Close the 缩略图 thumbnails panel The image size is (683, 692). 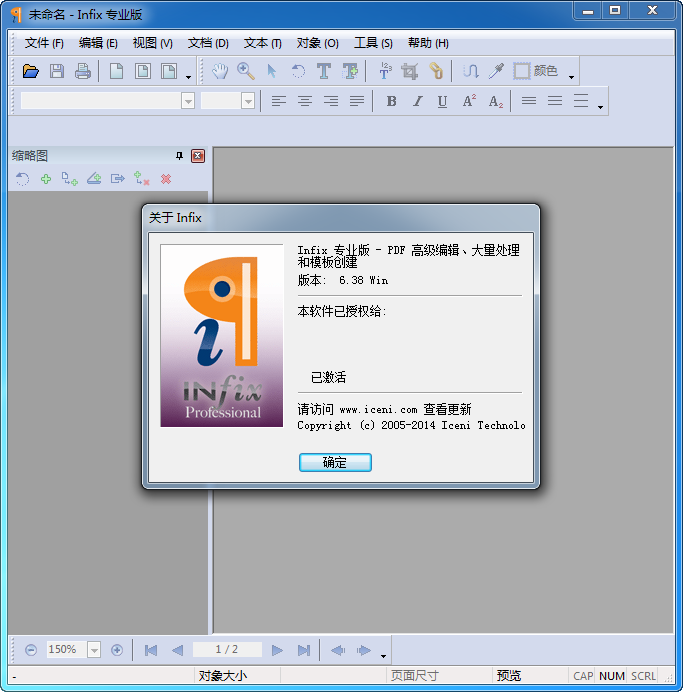coord(198,156)
